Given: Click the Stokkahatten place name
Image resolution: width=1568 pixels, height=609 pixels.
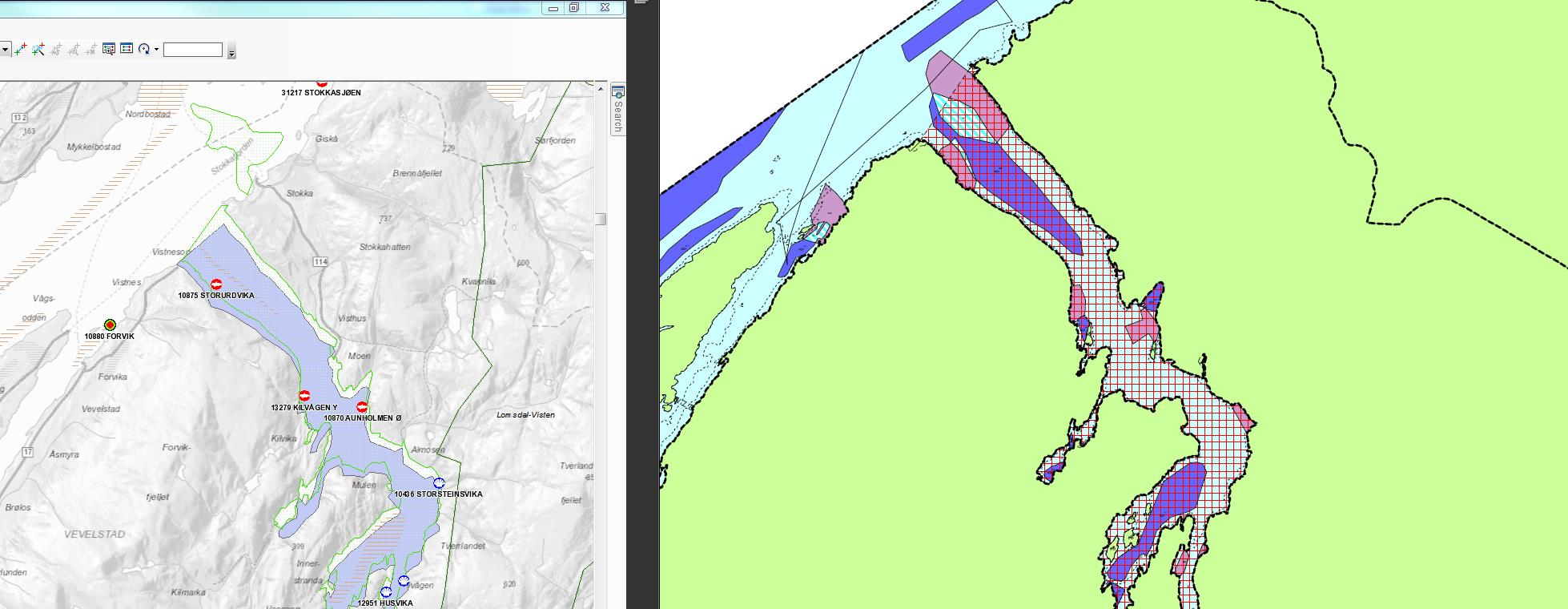Looking at the screenshot, I should [385, 247].
